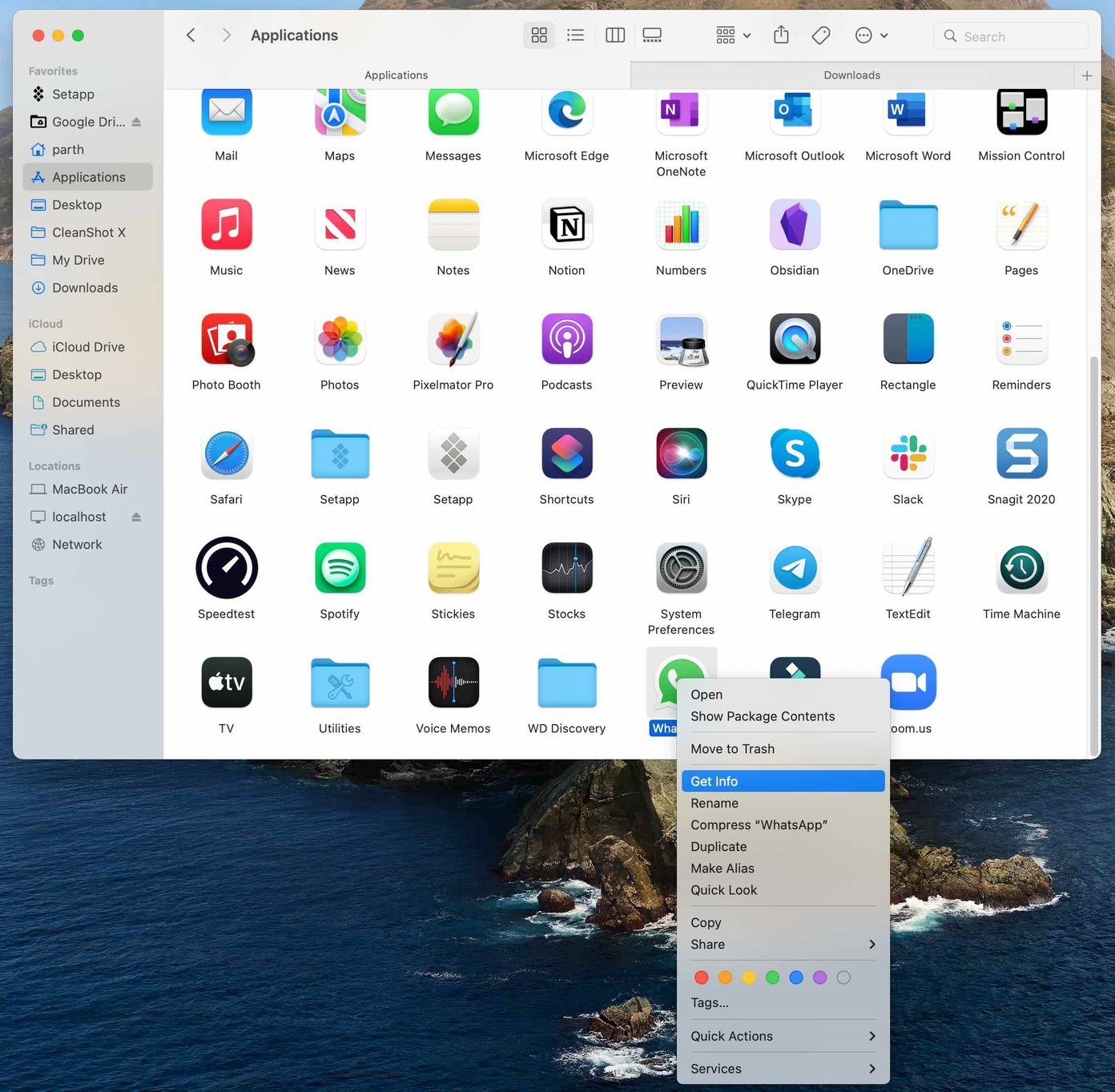This screenshot has height=1092, width=1115.
Task: Switch to the Downloads tab
Action: coord(851,75)
